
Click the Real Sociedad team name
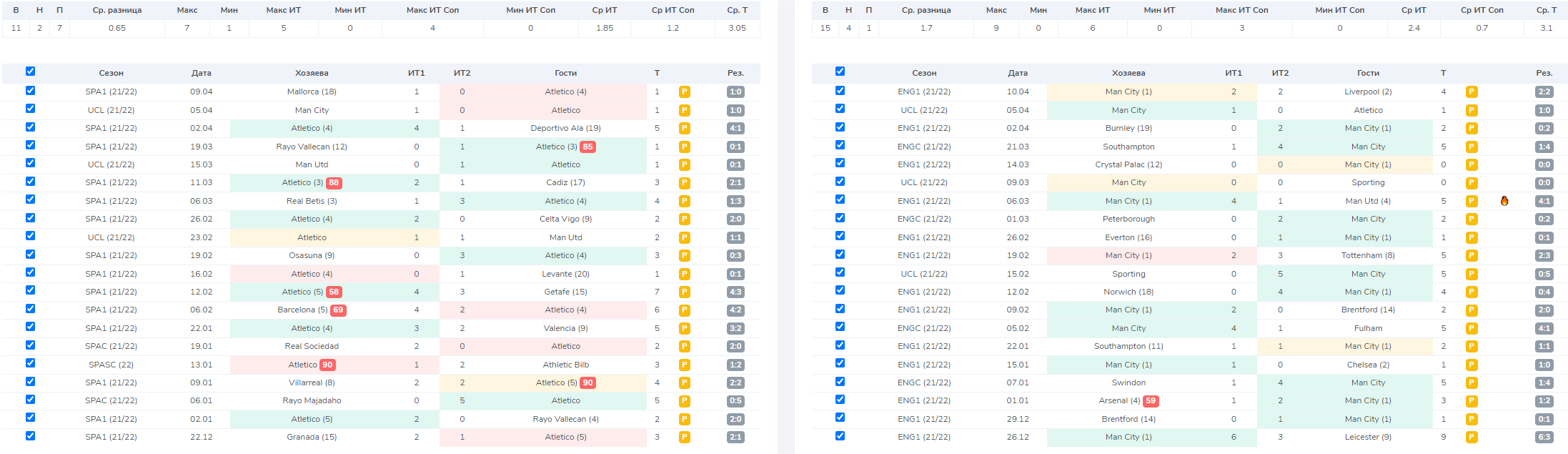pos(312,346)
